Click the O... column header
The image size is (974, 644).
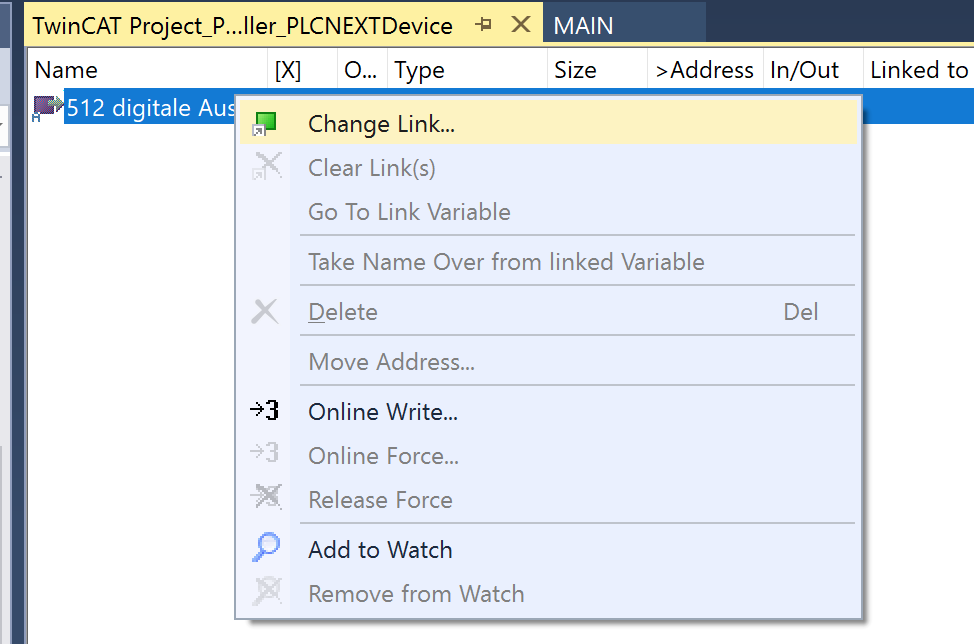coord(362,70)
